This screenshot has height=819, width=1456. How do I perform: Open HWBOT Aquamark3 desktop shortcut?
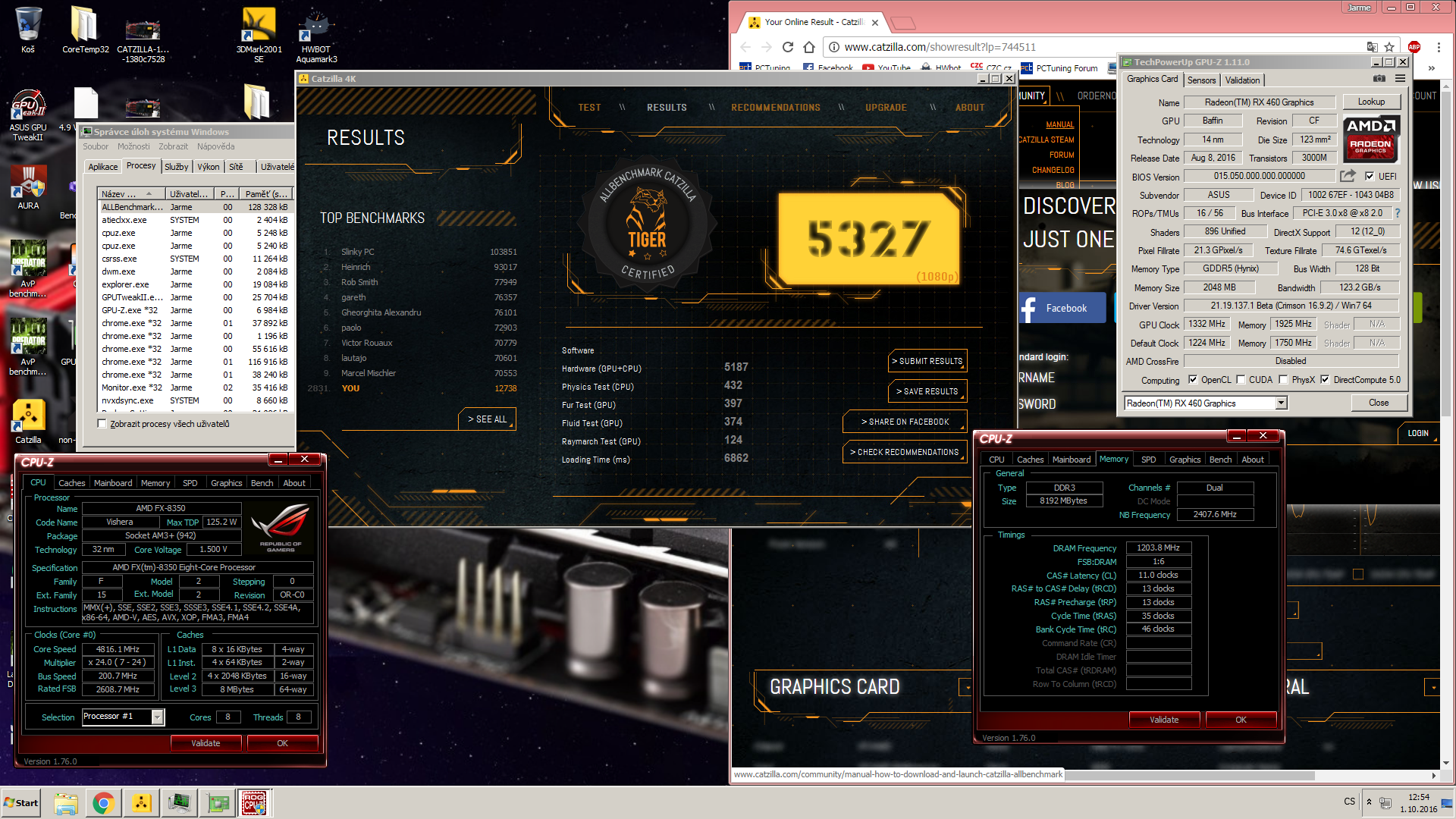click(316, 35)
